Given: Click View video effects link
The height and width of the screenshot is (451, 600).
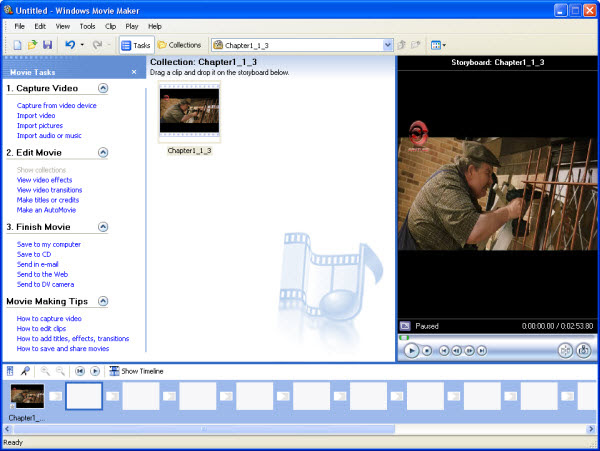Looking at the screenshot, I should click(44, 180).
